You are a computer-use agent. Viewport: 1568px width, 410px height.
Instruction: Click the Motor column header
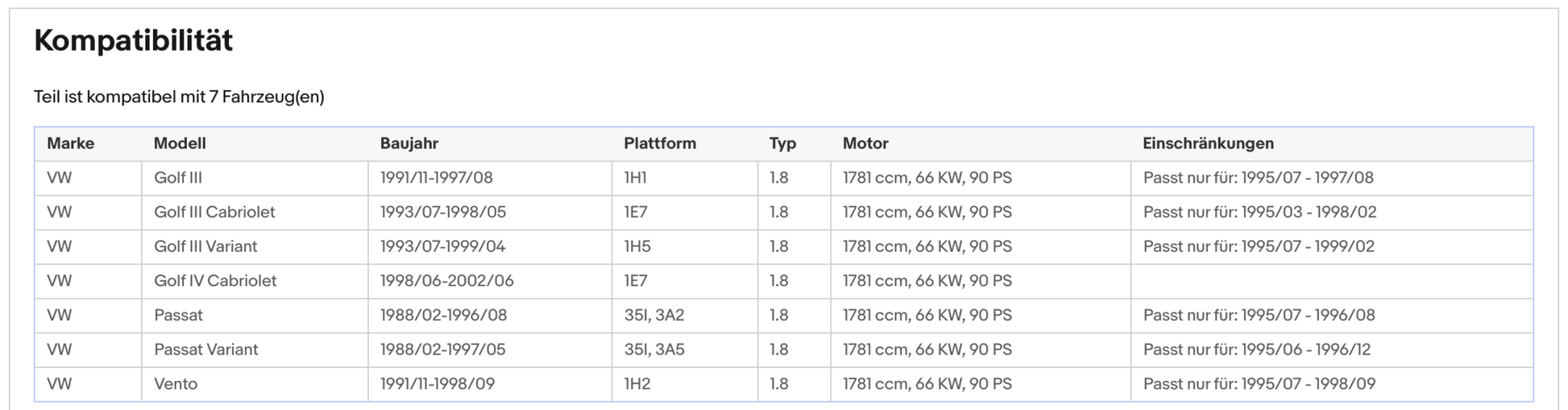865,143
